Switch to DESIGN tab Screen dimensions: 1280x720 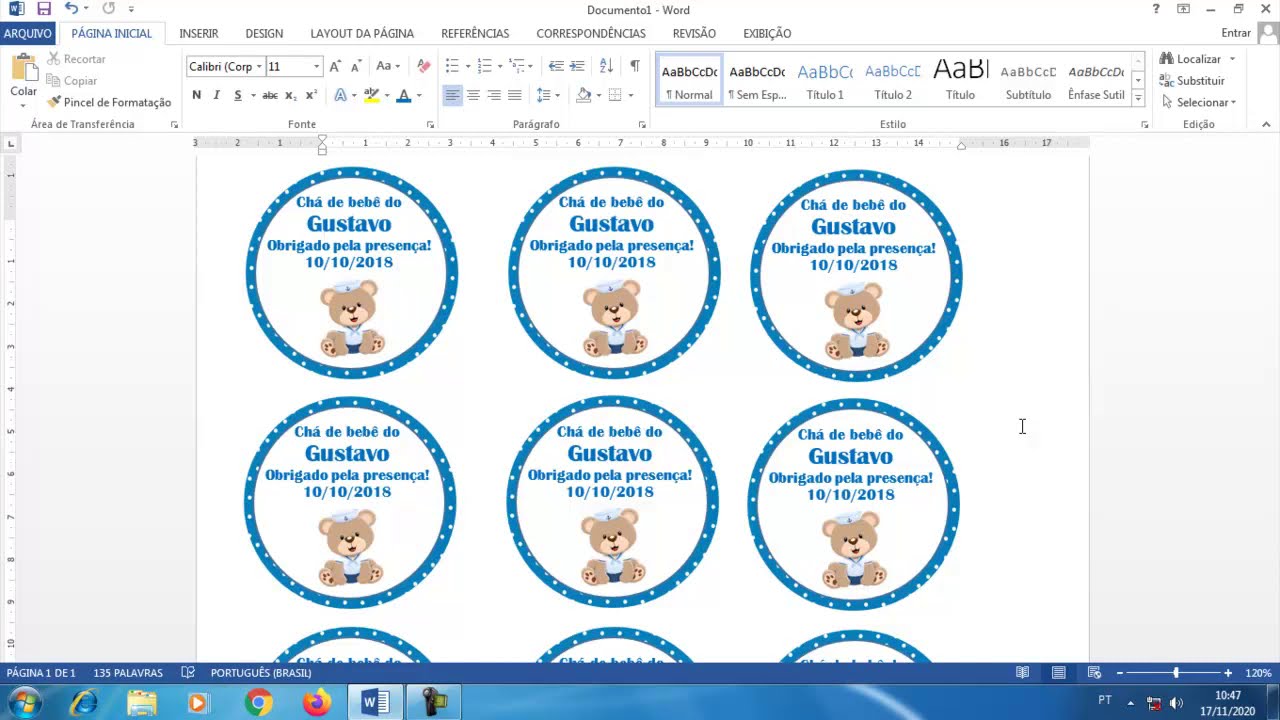[x=264, y=33]
